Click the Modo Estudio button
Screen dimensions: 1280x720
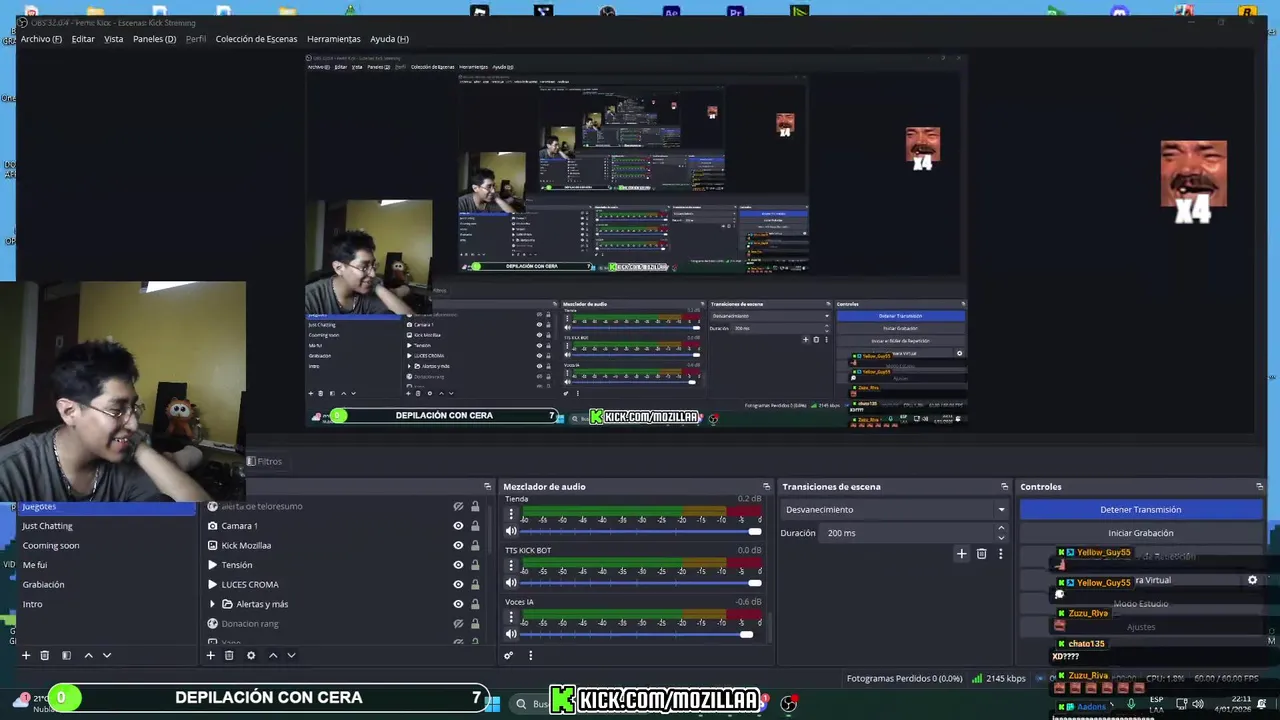[x=1141, y=604]
